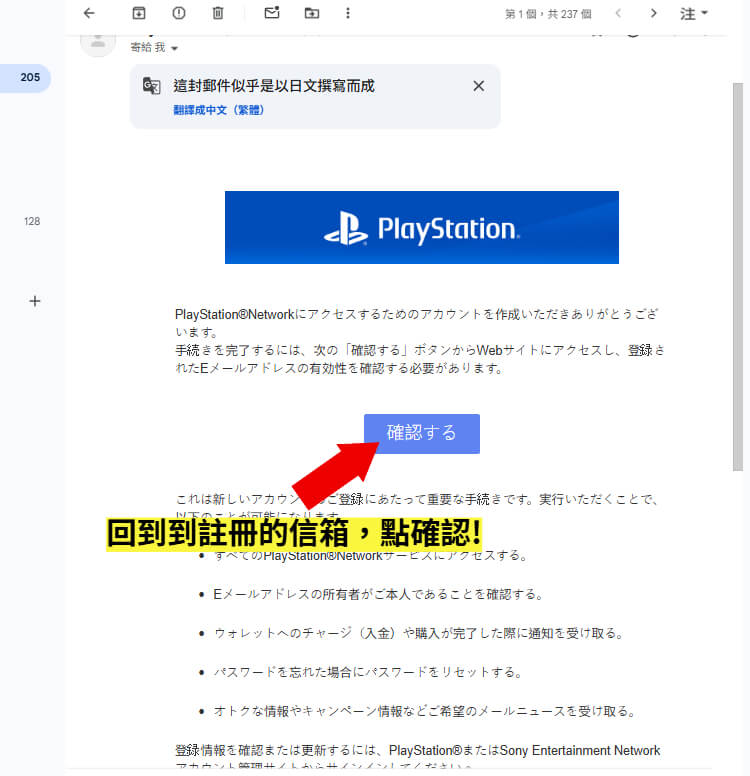Mark the email as unread
The height and width of the screenshot is (776, 750).
pos(272,13)
